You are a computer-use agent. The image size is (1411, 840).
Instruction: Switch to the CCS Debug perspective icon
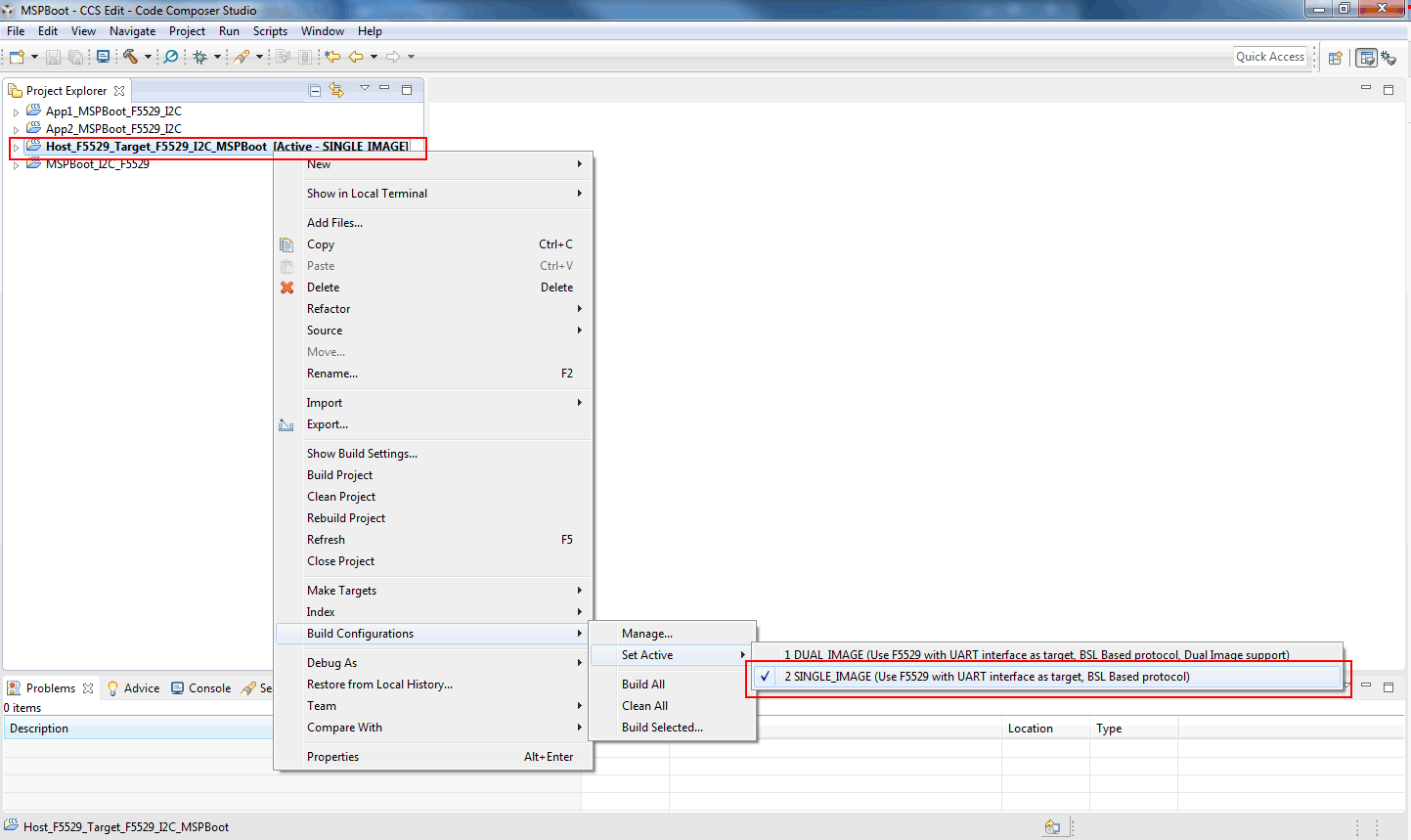pyautogui.click(x=1389, y=58)
